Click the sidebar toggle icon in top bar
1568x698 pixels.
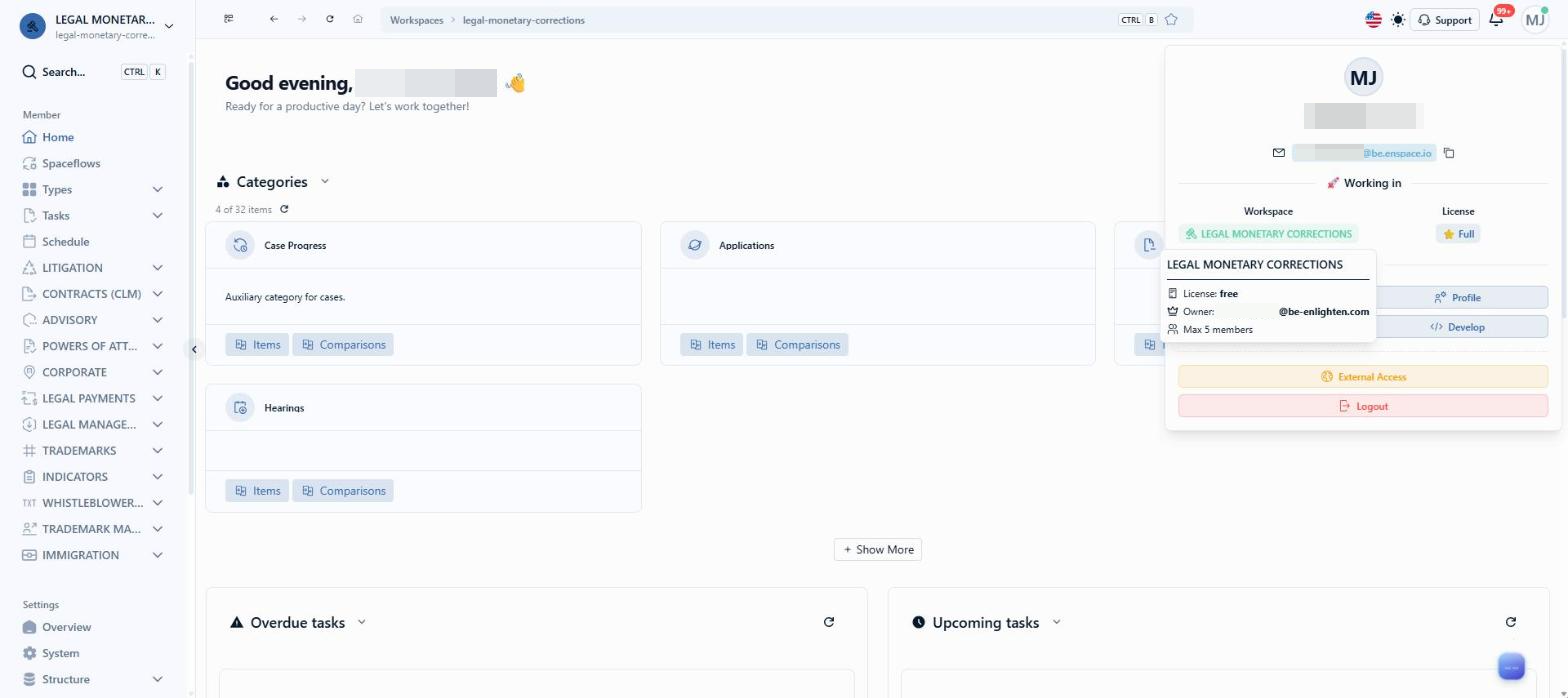229,19
